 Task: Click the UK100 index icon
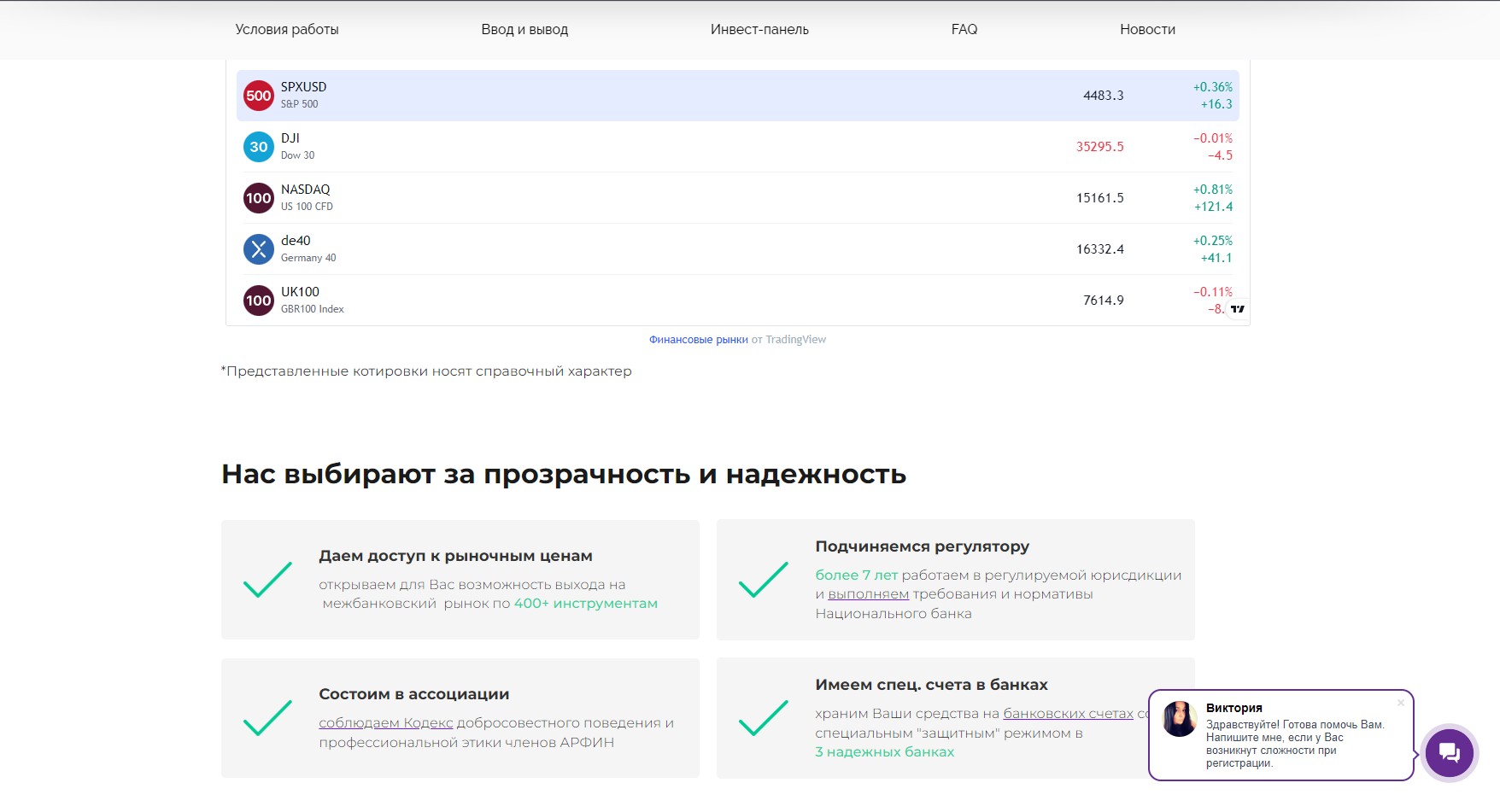point(259,301)
